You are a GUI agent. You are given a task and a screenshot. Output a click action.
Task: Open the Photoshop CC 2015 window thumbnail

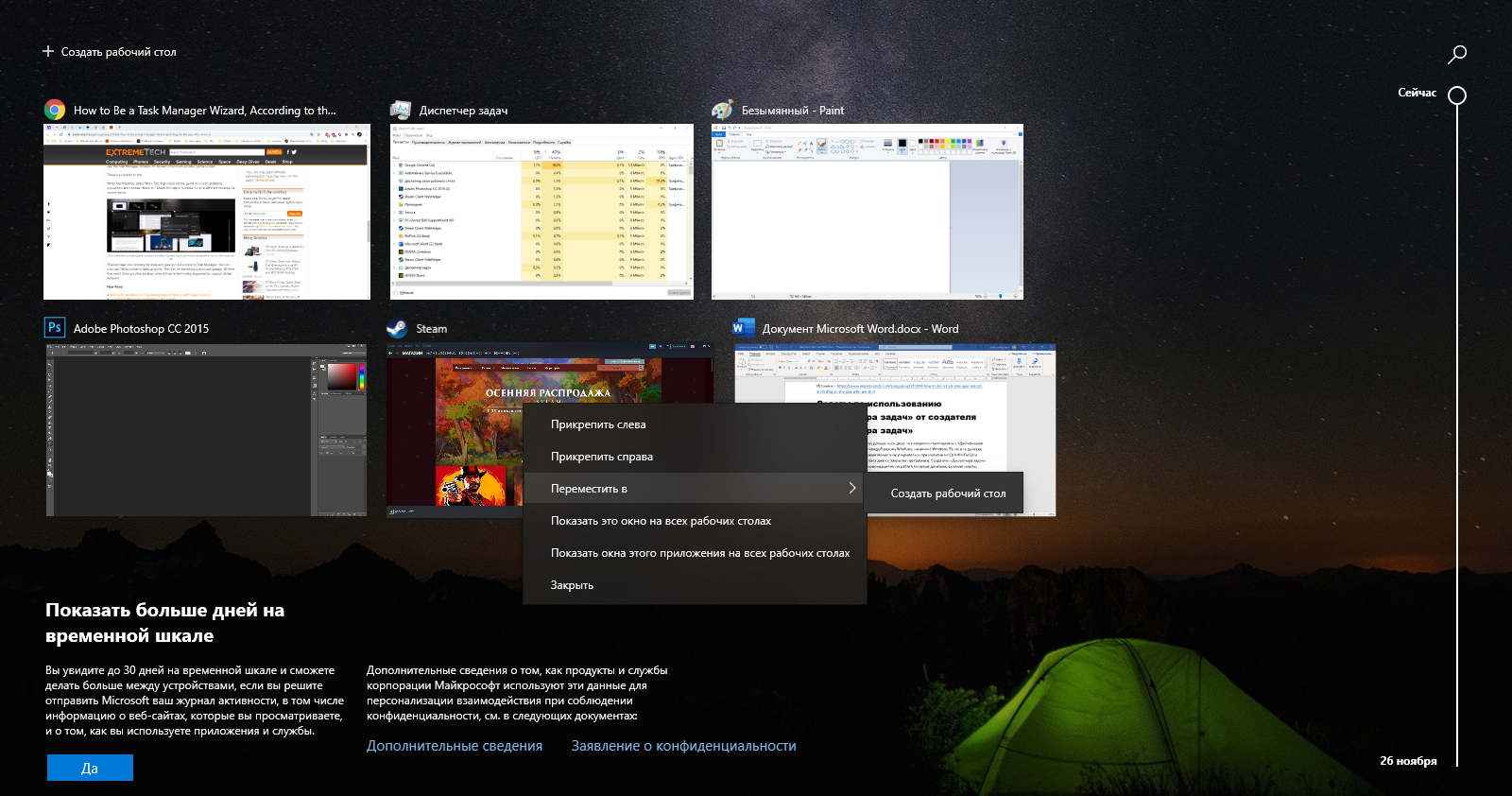pos(206,430)
